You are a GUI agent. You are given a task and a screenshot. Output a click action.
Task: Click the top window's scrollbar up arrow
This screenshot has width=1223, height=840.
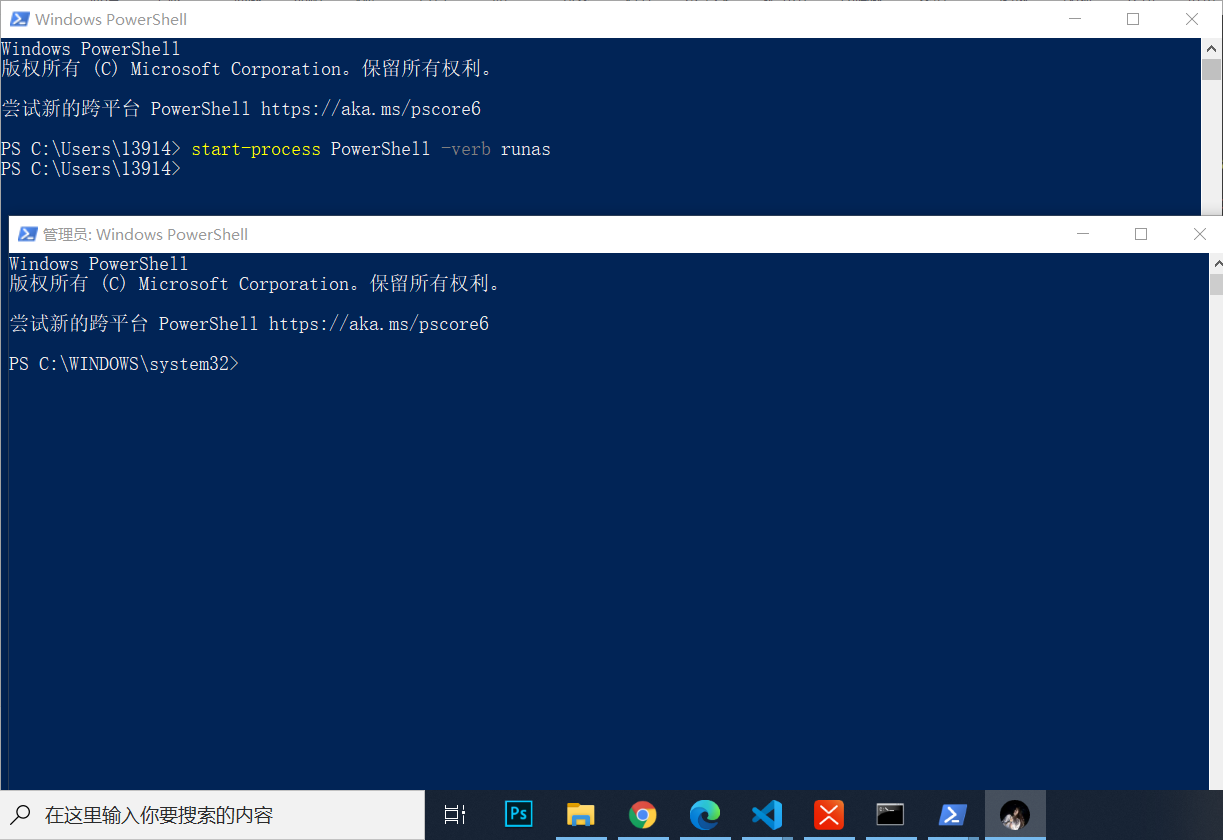(1208, 47)
